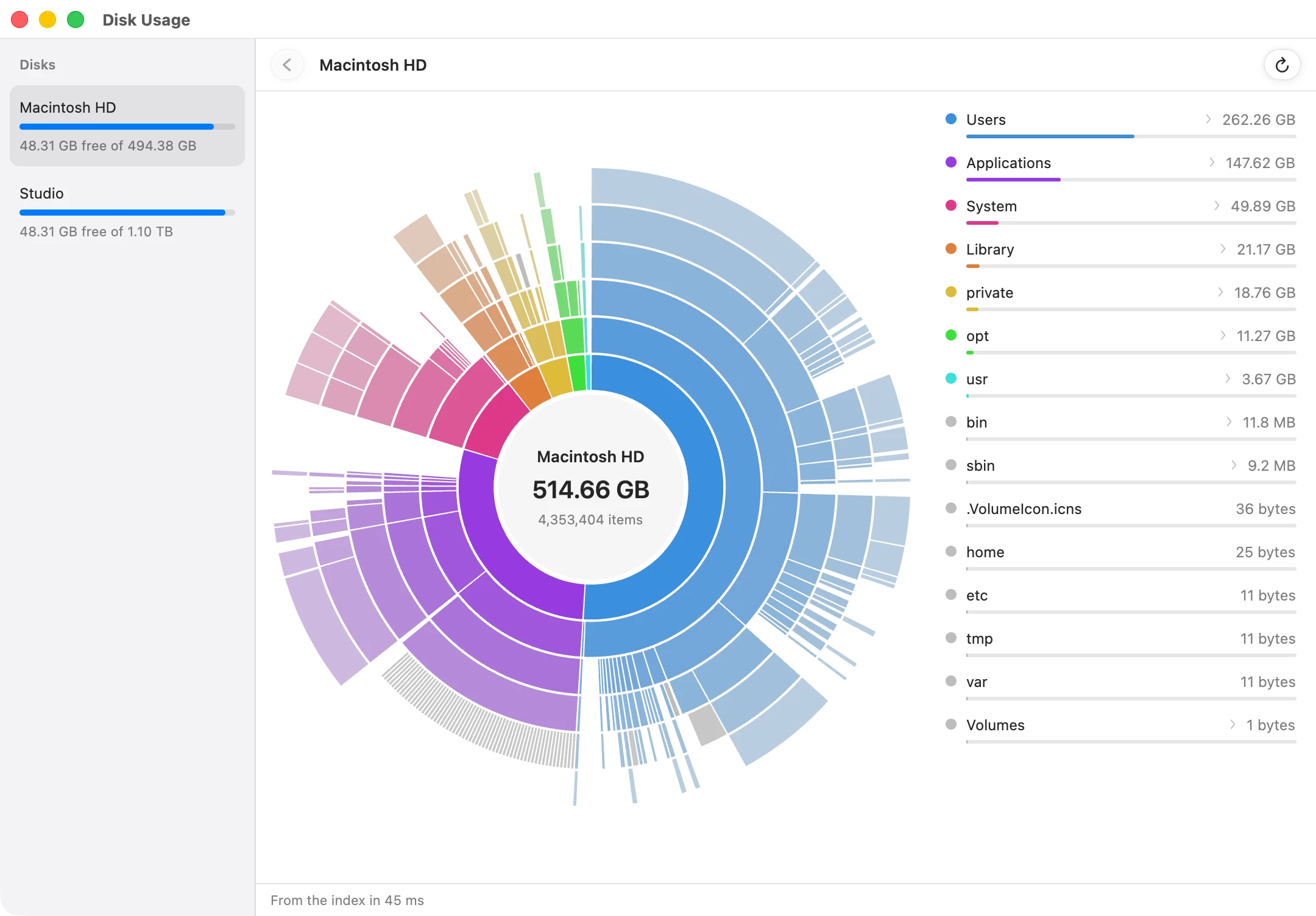Expand the opt folder chevron
The image size is (1316, 916).
coord(1223,336)
